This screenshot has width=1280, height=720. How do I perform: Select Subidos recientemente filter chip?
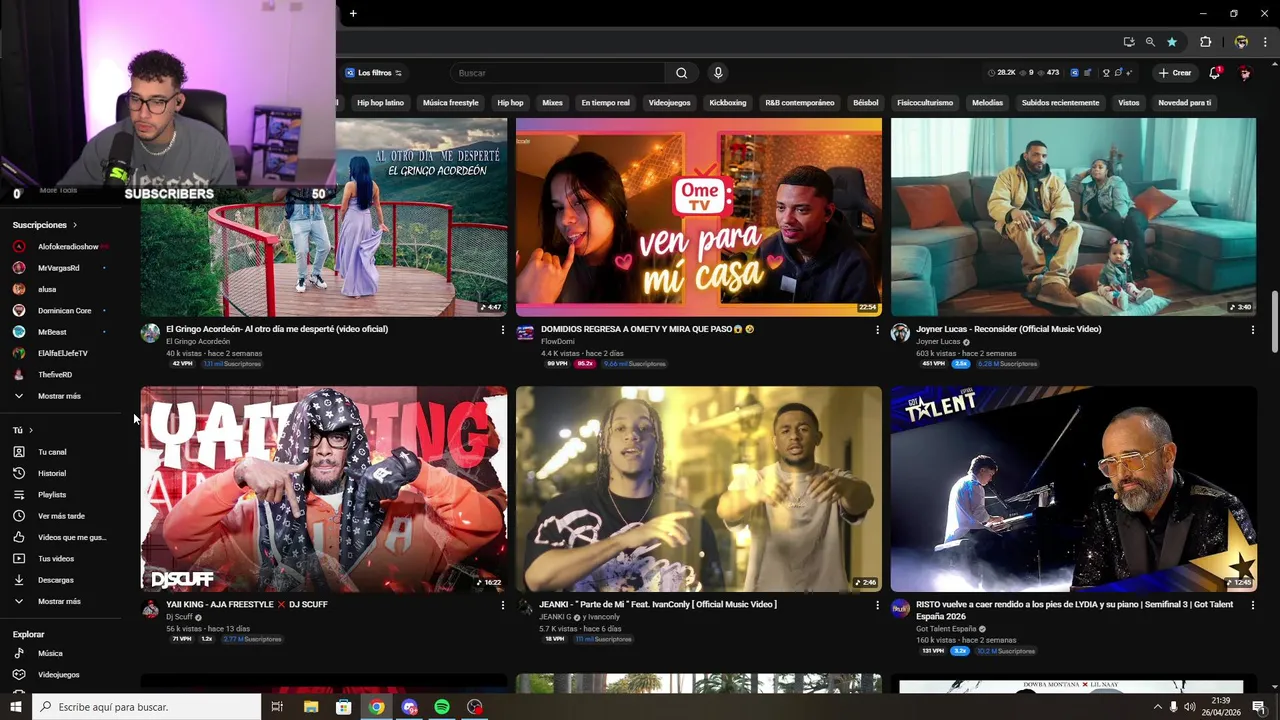pyautogui.click(x=1060, y=103)
